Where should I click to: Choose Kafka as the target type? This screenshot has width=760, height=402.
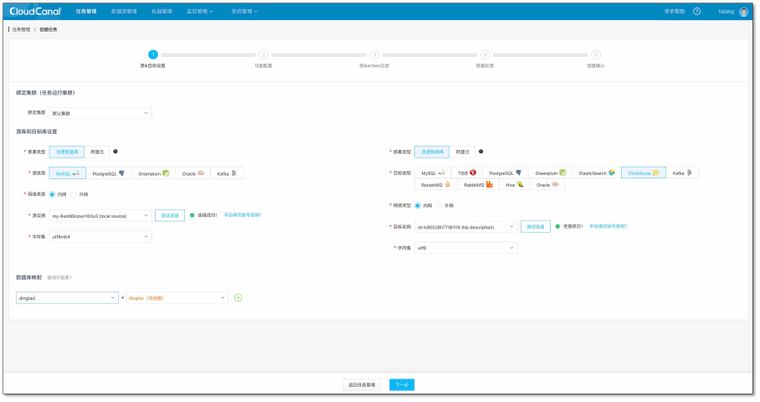pos(682,173)
